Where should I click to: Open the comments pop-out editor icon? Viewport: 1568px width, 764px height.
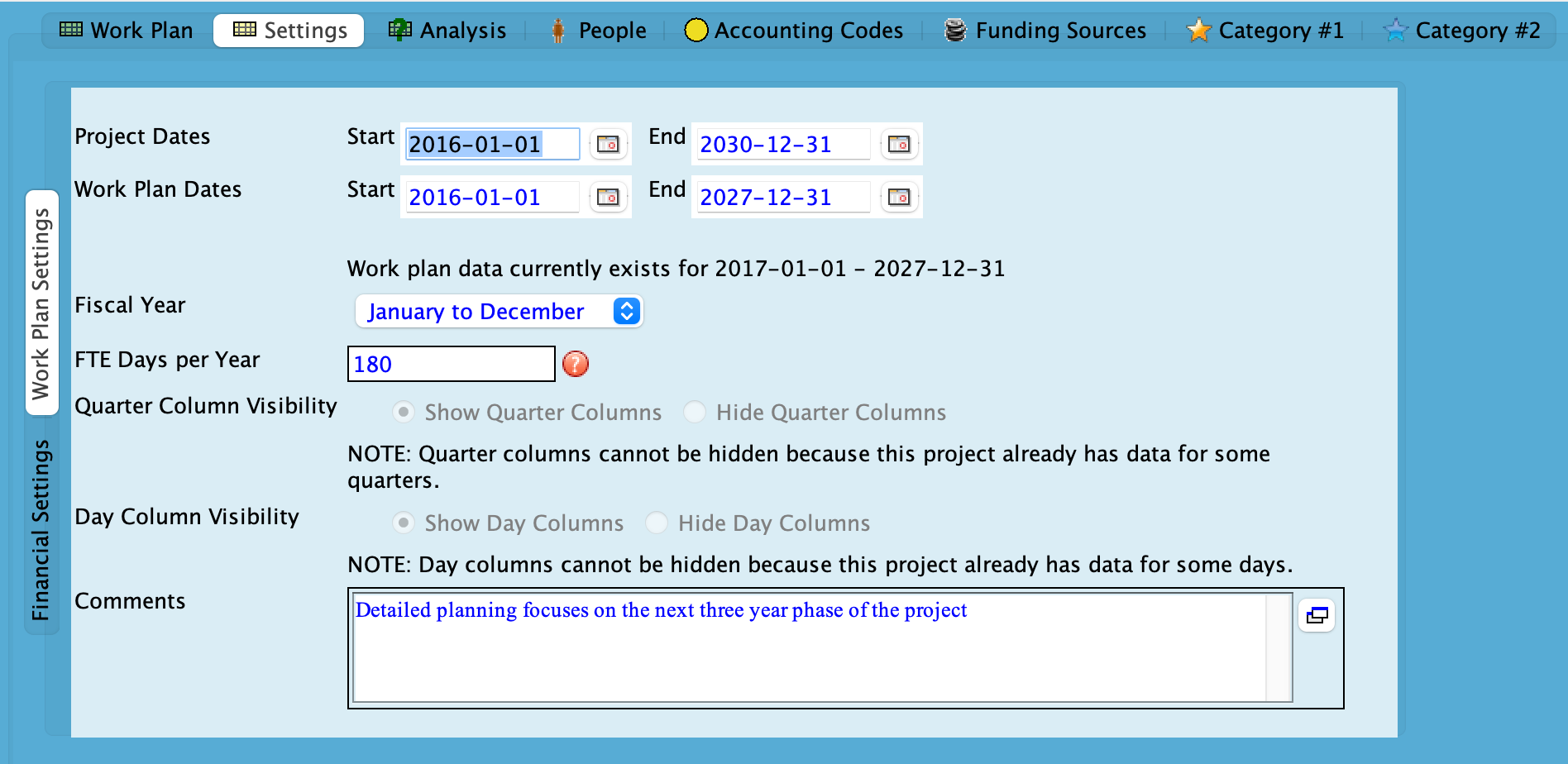(x=1317, y=615)
